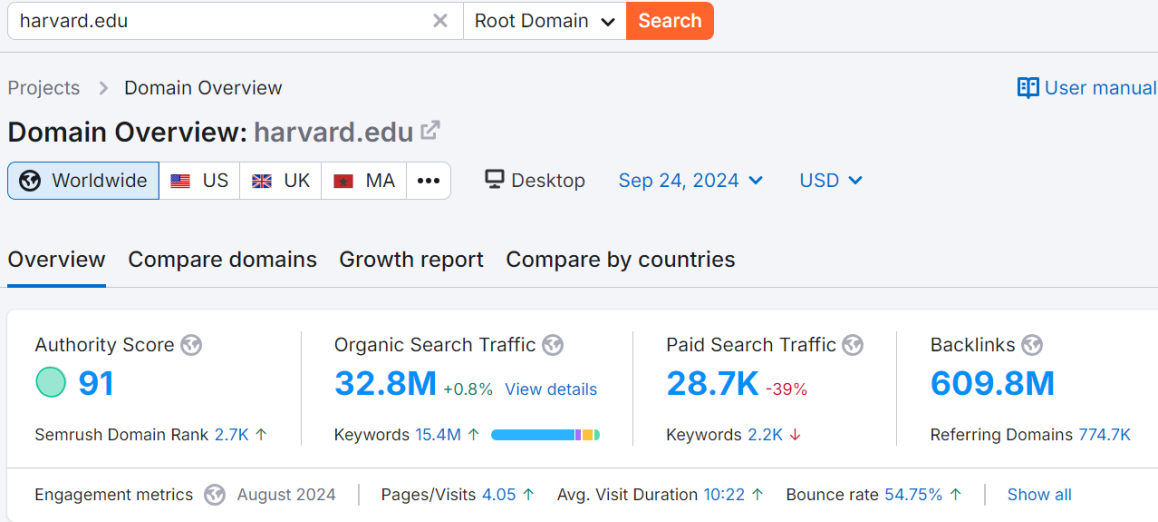Switch database to MA

pos(364,181)
